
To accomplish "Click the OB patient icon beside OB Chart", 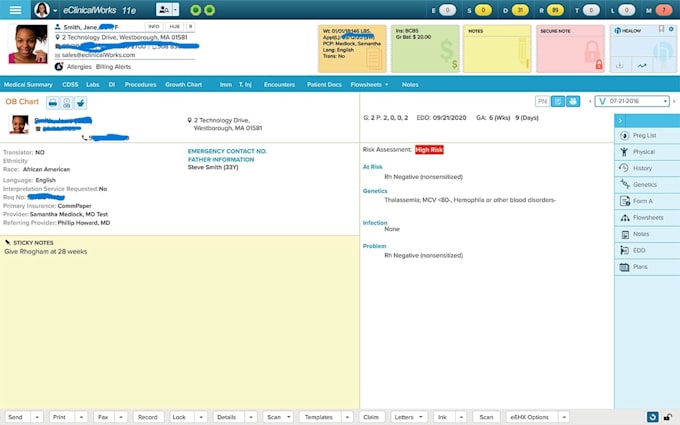I will click(66, 103).
